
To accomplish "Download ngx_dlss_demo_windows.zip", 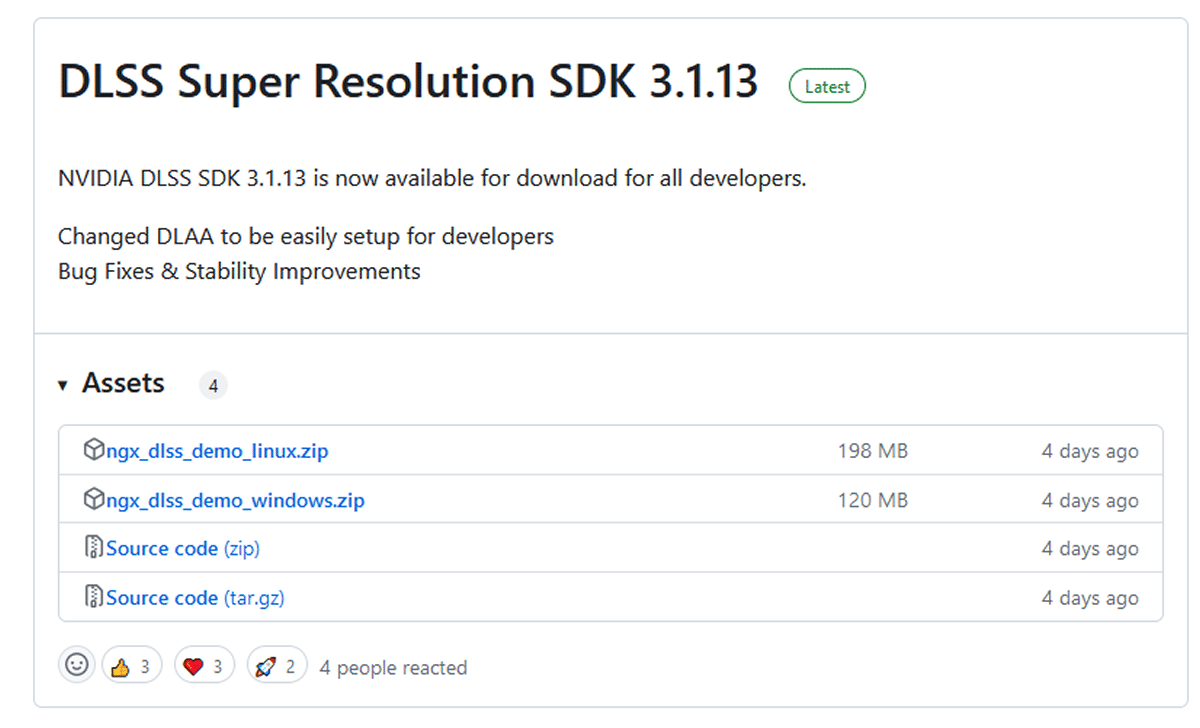I will point(235,500).
